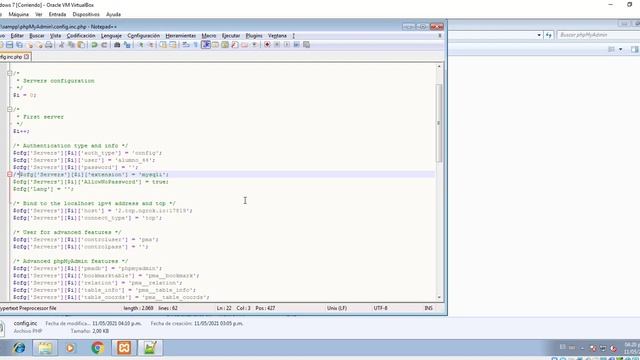
Task: Click the Playback macro icon
Action: point(287,44)
